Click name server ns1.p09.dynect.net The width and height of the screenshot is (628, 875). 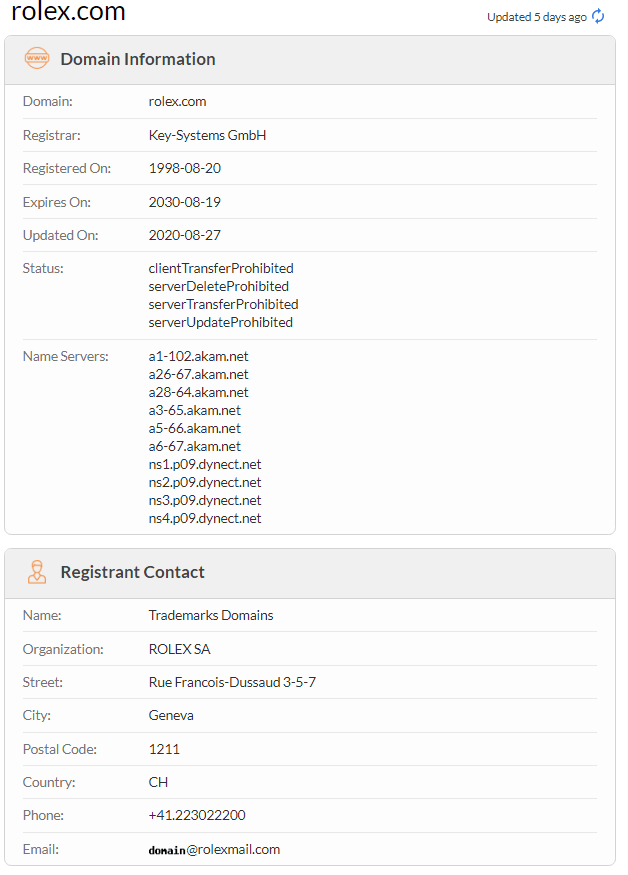point(205,464)
